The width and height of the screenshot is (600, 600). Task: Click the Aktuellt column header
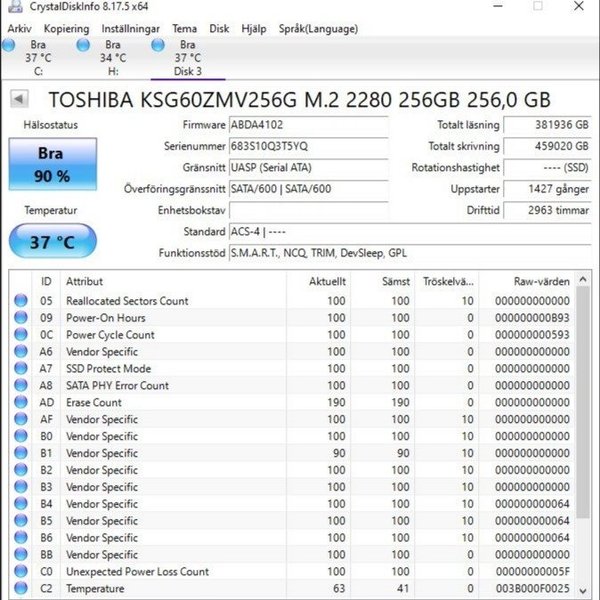(x=318, y=282)
